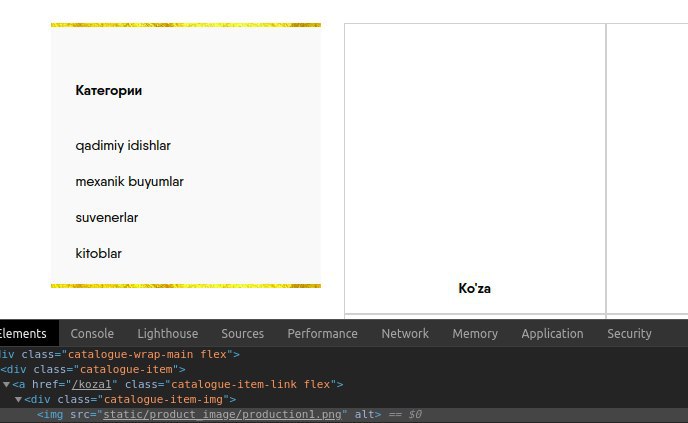This screenshot has width=688, height=423.
Task: Open the Lighthouse tab
Action: (168, 333)
